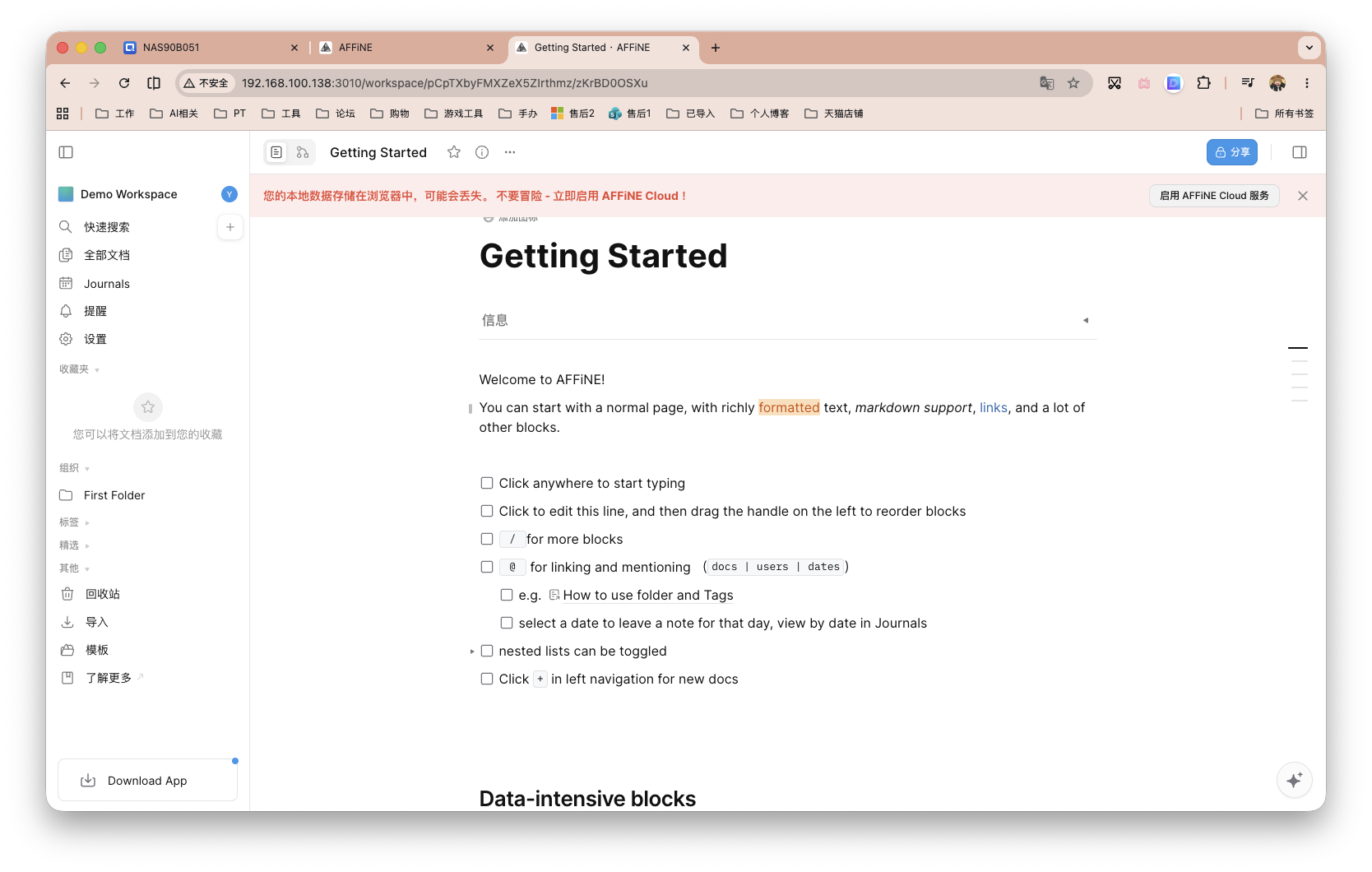Check the 'e.g. How to use folder' item

click(507, 596)
